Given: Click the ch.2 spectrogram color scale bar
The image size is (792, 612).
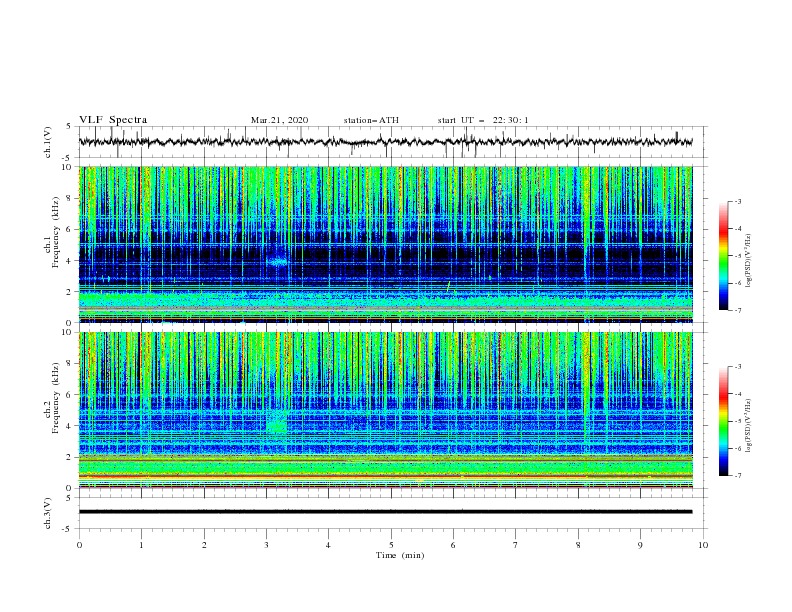Looking at the screenshot, I should pyautogui.click(x=723, y=421).
